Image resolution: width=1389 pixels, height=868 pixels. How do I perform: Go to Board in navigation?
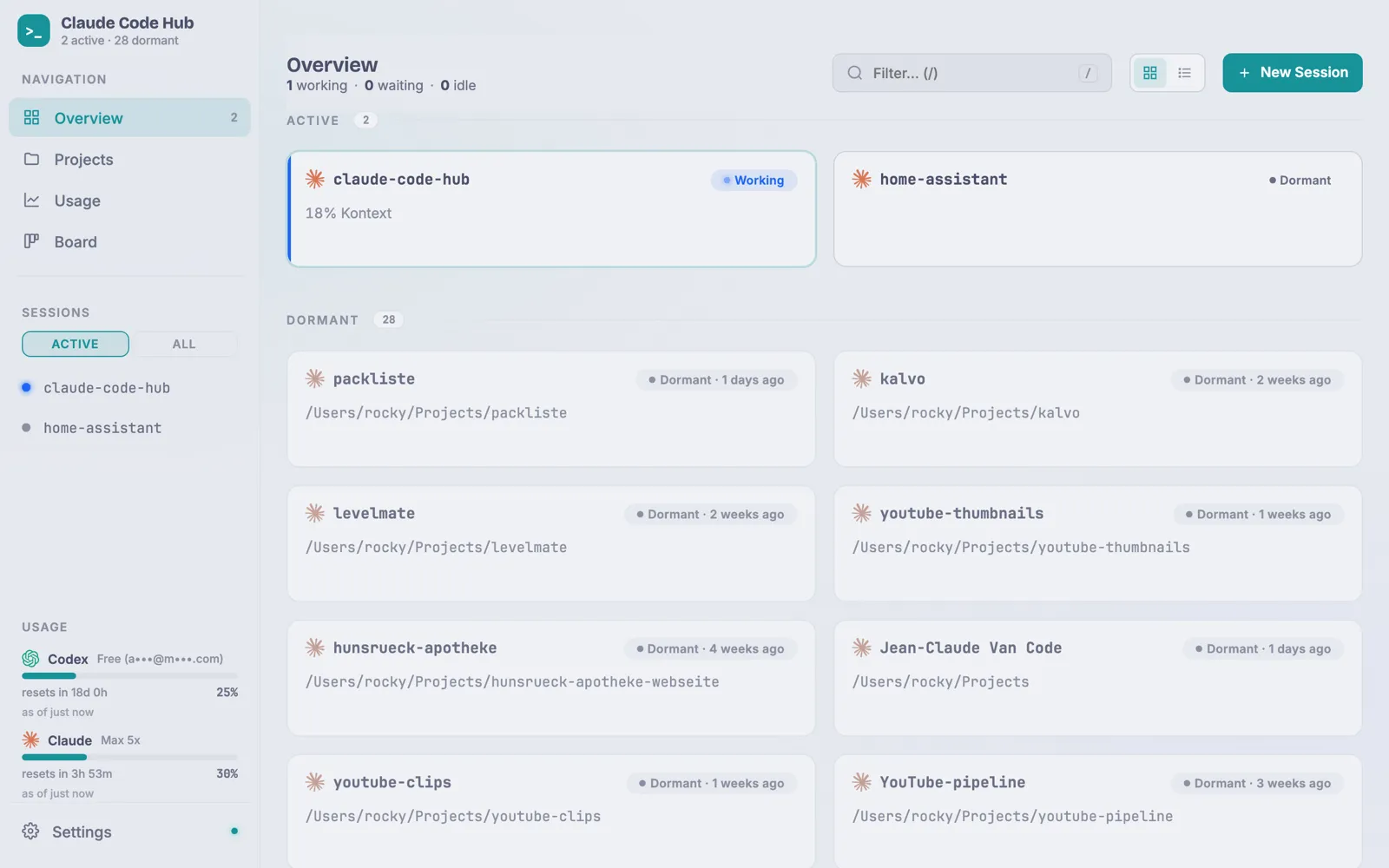coord(129,241)
